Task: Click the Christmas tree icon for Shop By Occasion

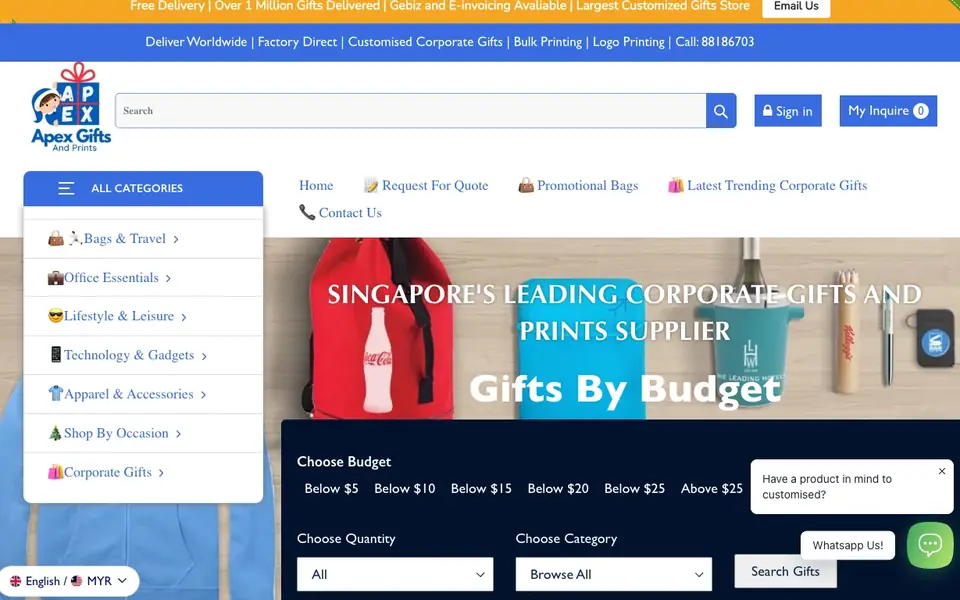Action: pos(55,433)
